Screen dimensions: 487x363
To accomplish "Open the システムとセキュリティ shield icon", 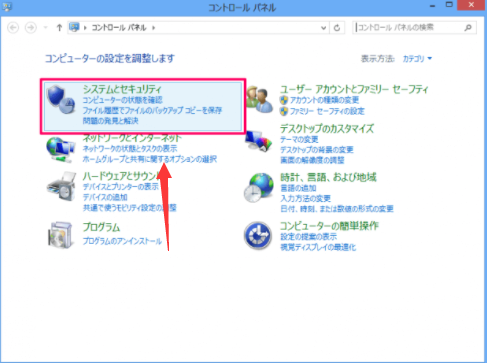I will coord(61,99).
